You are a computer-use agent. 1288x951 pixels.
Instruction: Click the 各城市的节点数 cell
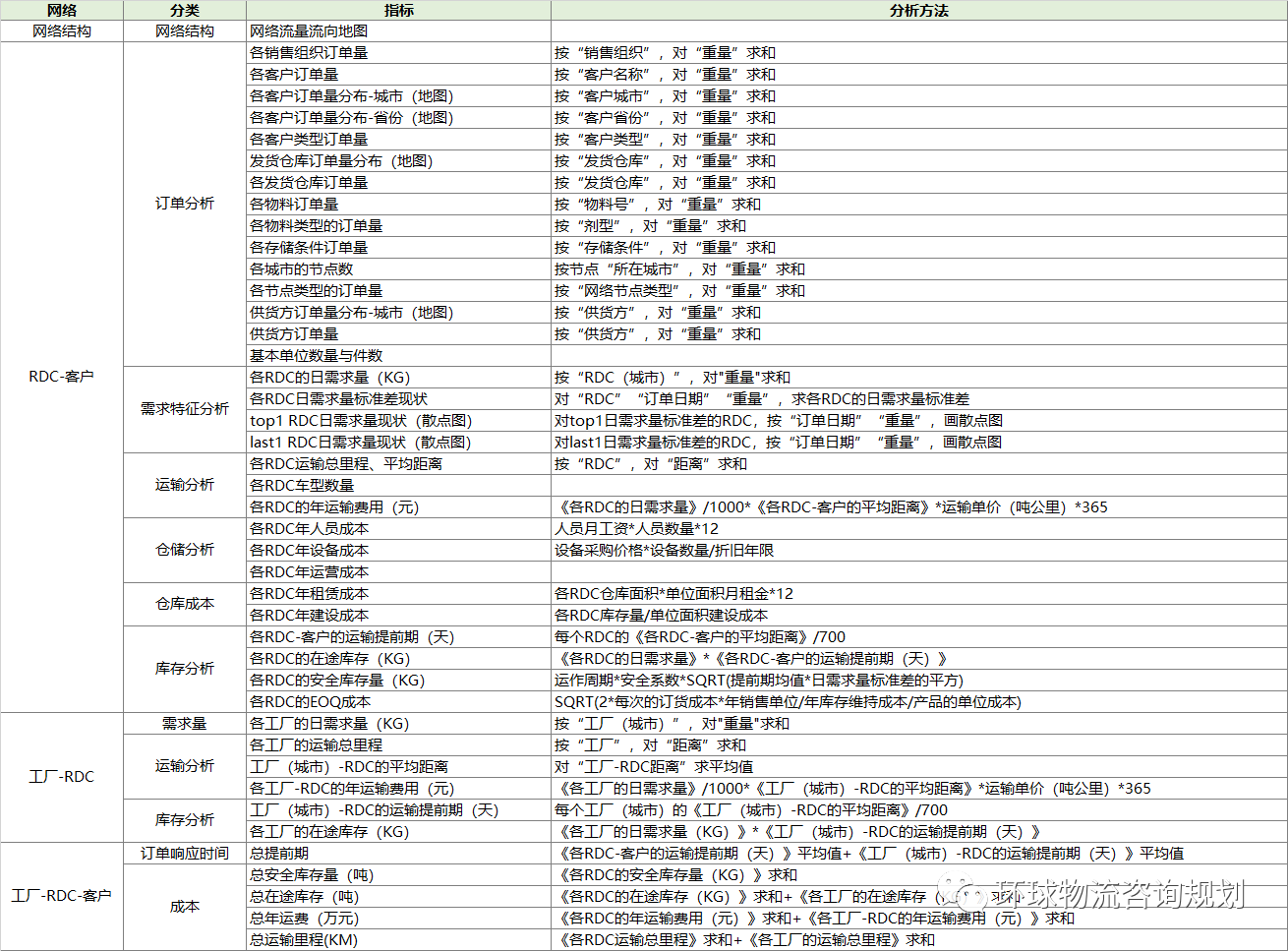pyautogui.click(x=398, y=268)
